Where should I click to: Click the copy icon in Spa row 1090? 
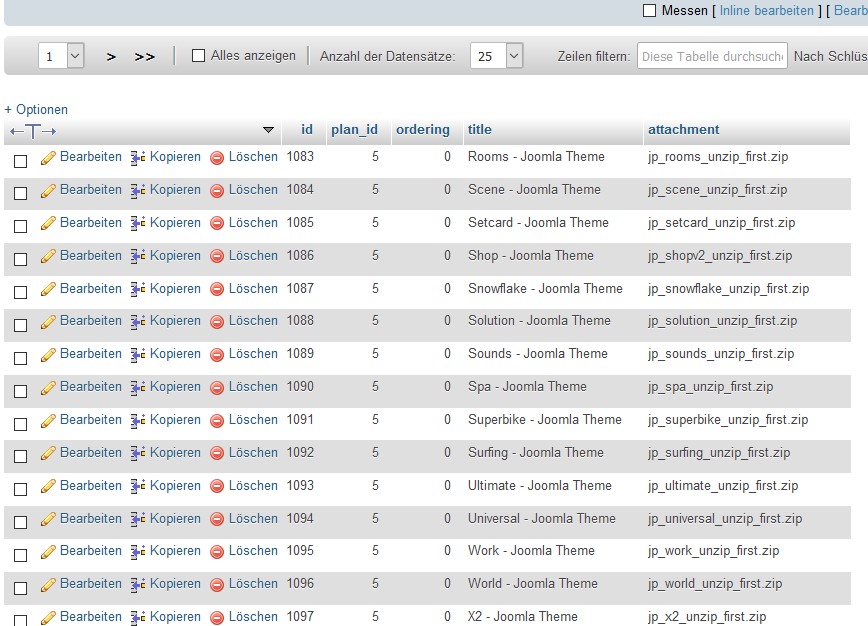[x=138, y=388]
